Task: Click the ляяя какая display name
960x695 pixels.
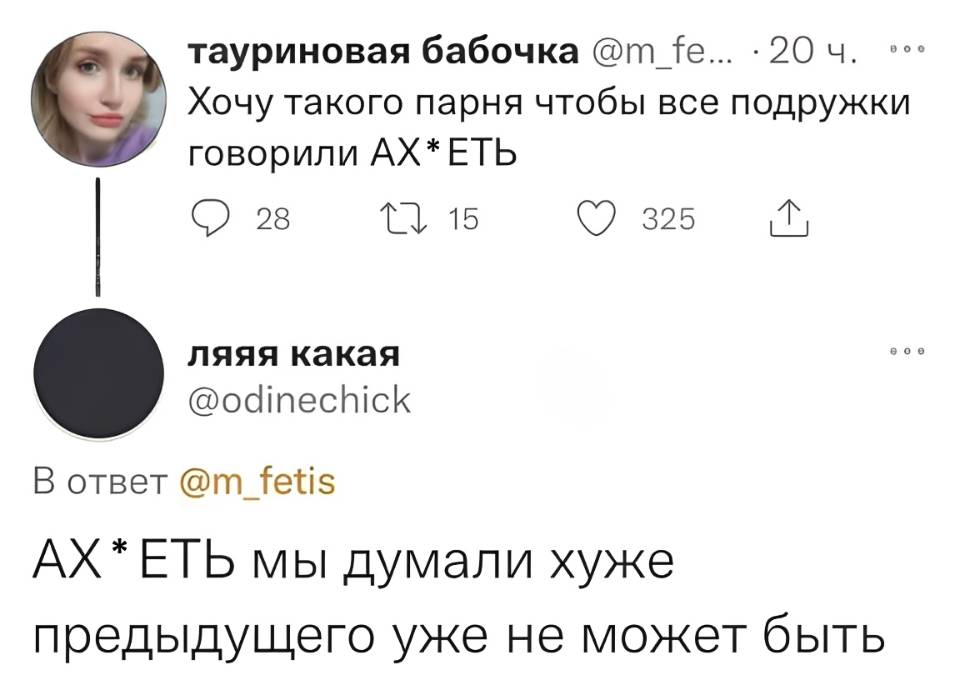Action: tap(294, 354)
